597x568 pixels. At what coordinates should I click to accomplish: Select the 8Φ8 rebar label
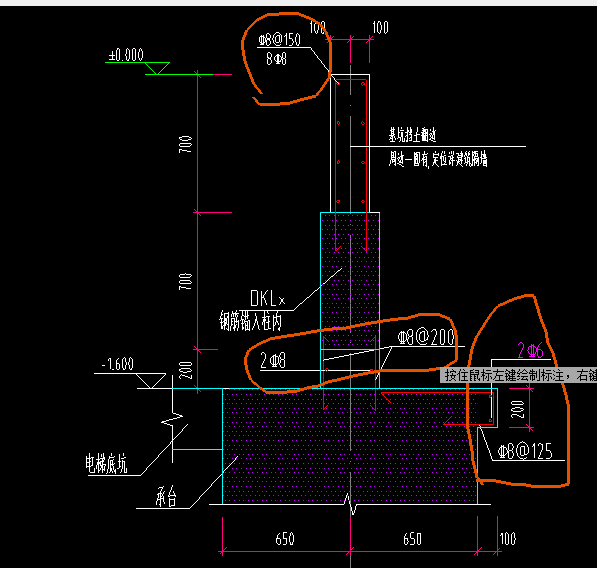coord(276,59)
